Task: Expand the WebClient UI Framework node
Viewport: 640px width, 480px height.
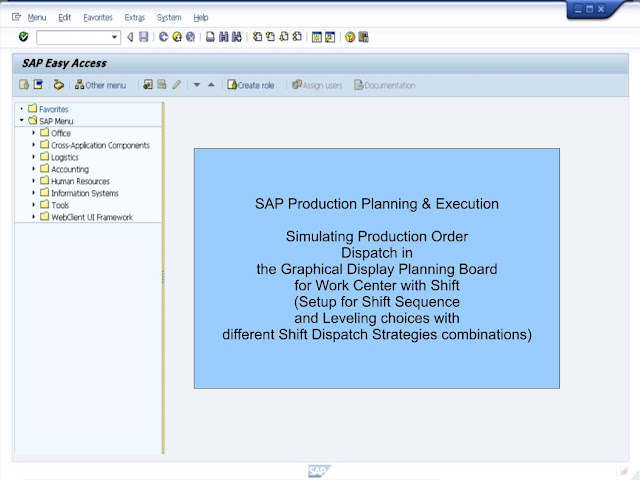Action: [33, 217]
